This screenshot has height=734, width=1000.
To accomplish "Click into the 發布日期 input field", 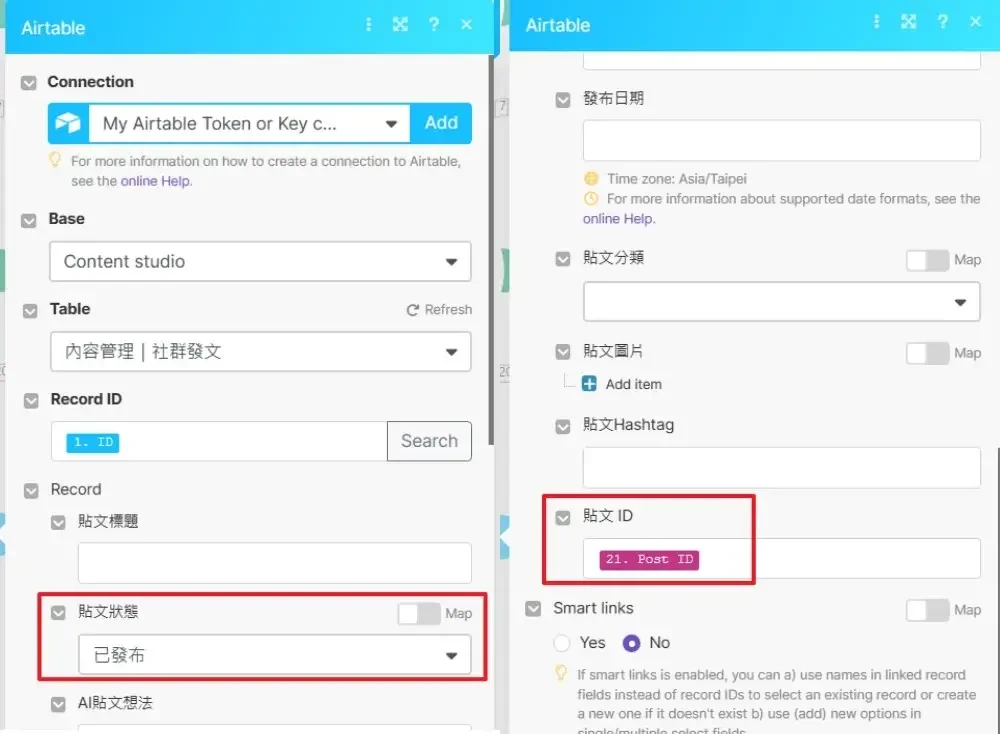I will [x=781, y=140].
